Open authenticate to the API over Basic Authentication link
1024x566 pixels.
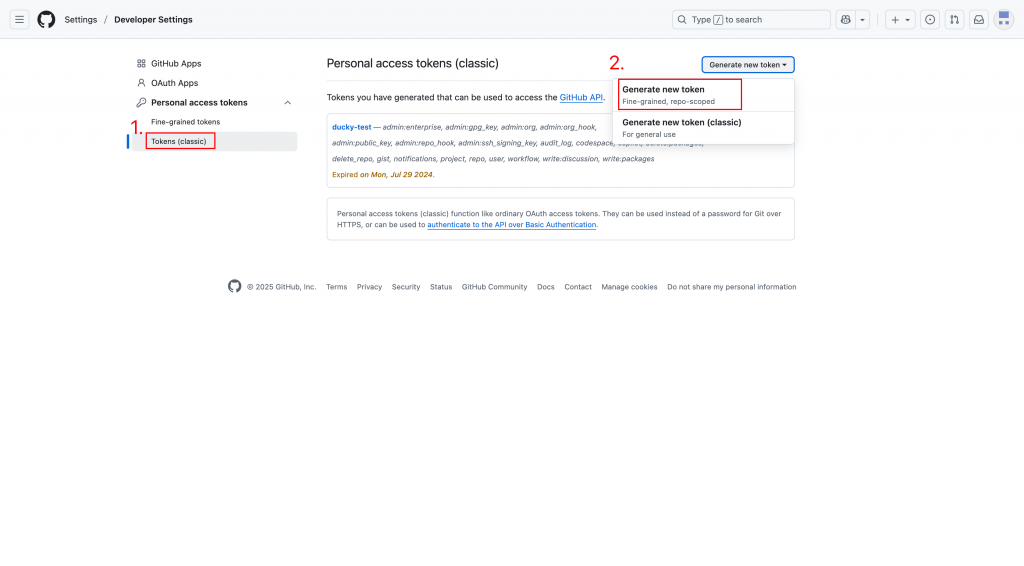pos(511,225)
